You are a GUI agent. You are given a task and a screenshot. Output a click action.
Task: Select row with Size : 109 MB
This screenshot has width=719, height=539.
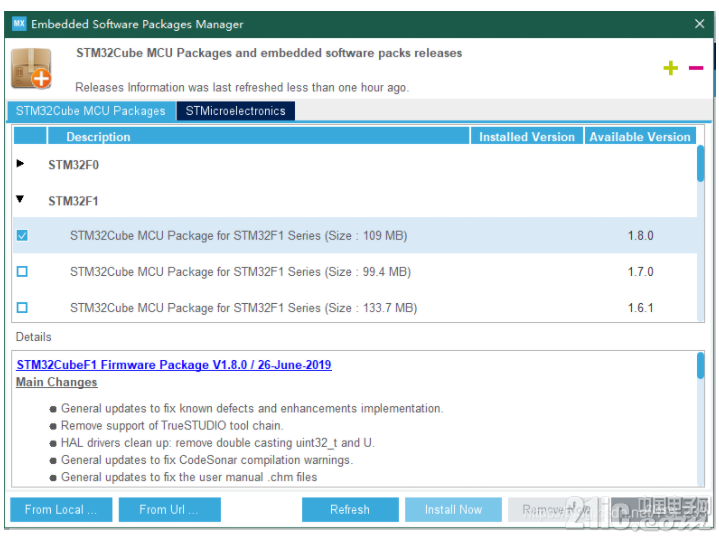(355, 235)
